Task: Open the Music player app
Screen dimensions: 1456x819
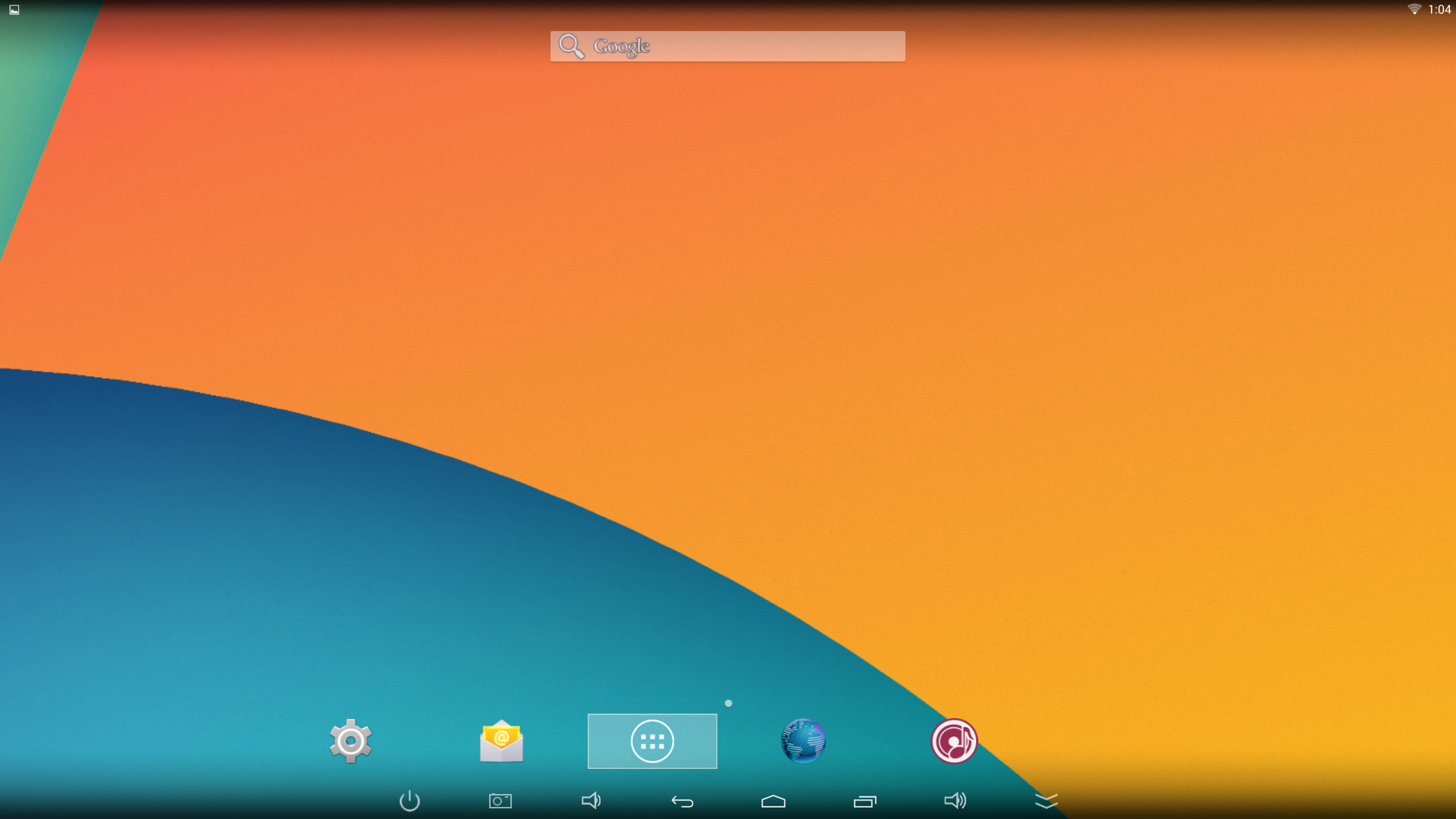Action: 954,741
